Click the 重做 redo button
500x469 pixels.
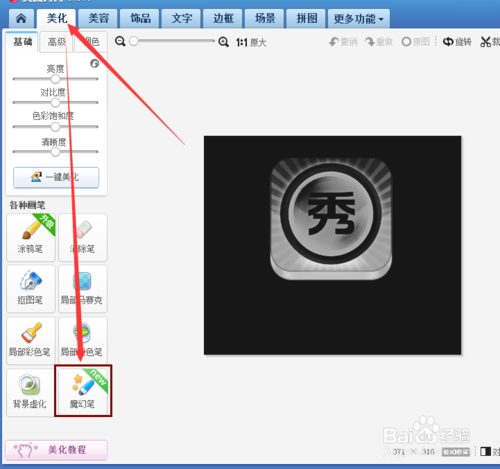pyautogui.click(x=379, y=42)
